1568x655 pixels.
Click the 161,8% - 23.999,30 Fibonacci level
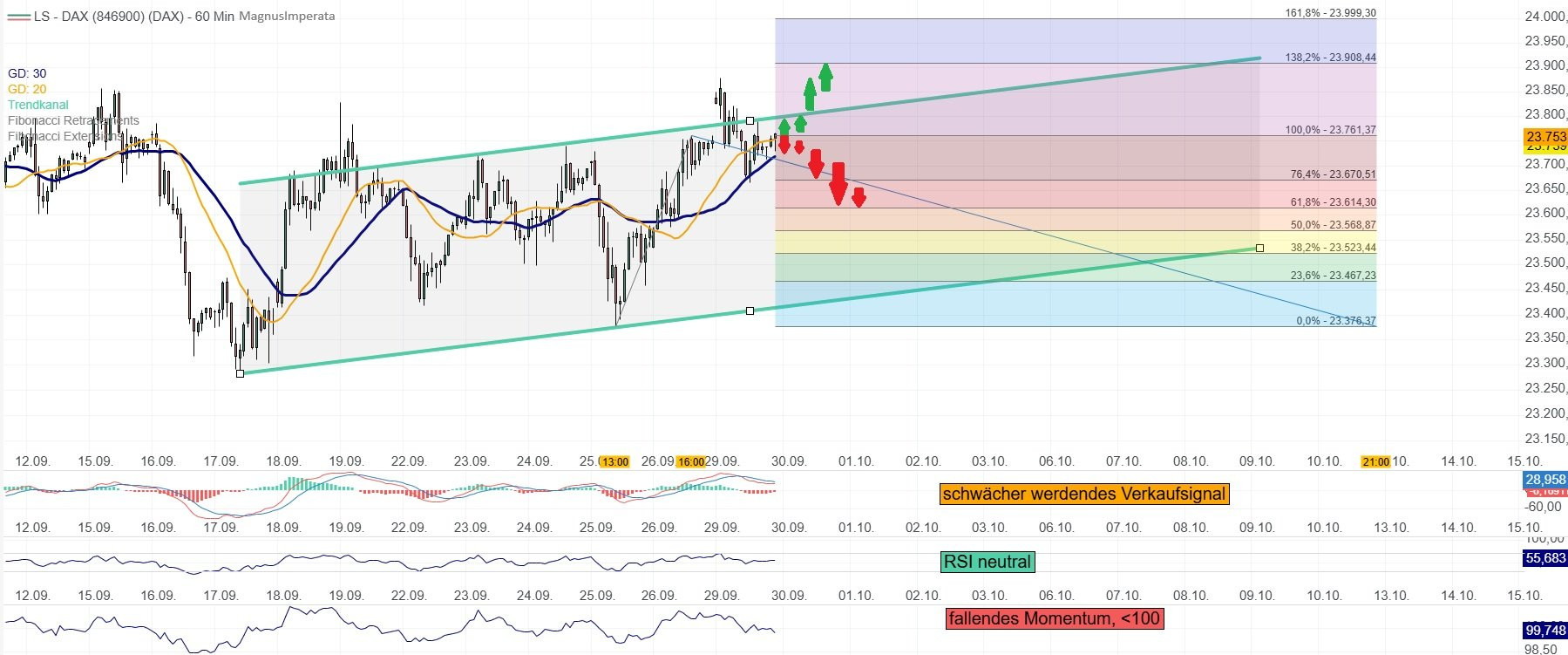pyautogui.click(x=1330, y=13)
